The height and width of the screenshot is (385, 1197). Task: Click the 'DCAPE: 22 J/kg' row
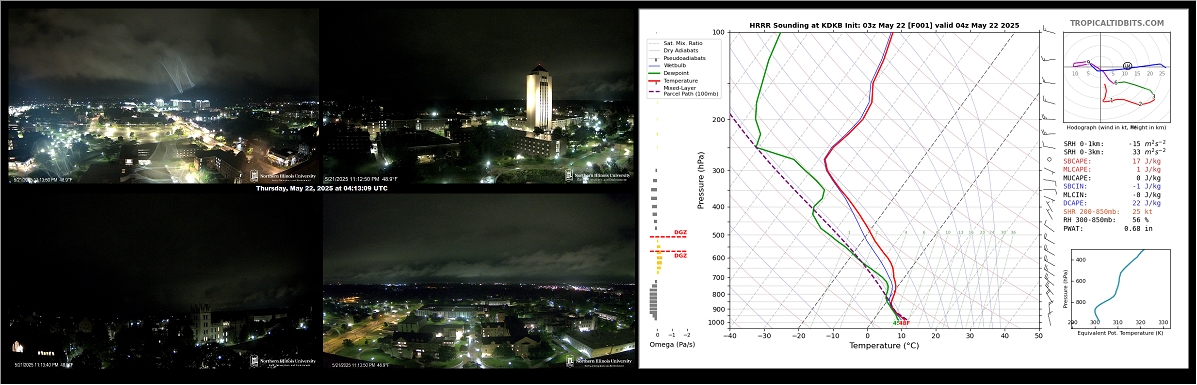1112,203
